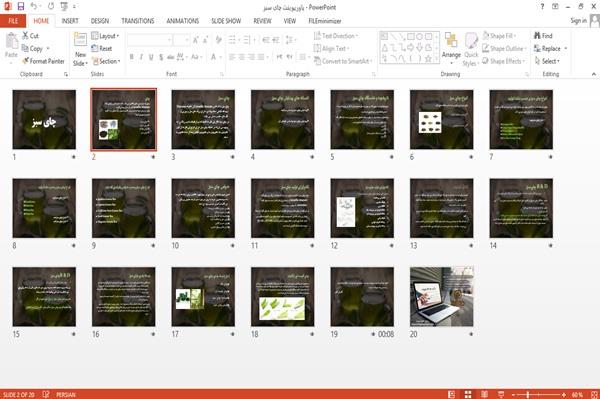
Task: Open Quick Styles gallery
Action: click(471, 50)
